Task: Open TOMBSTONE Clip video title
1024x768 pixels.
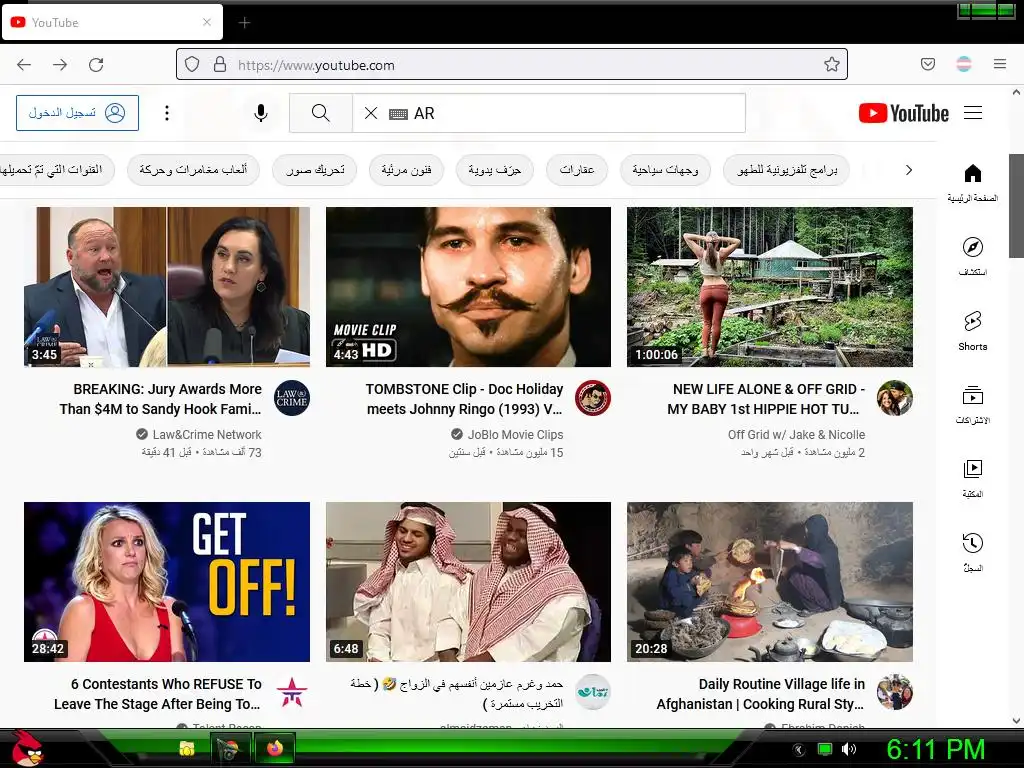Action: (464, 399)
